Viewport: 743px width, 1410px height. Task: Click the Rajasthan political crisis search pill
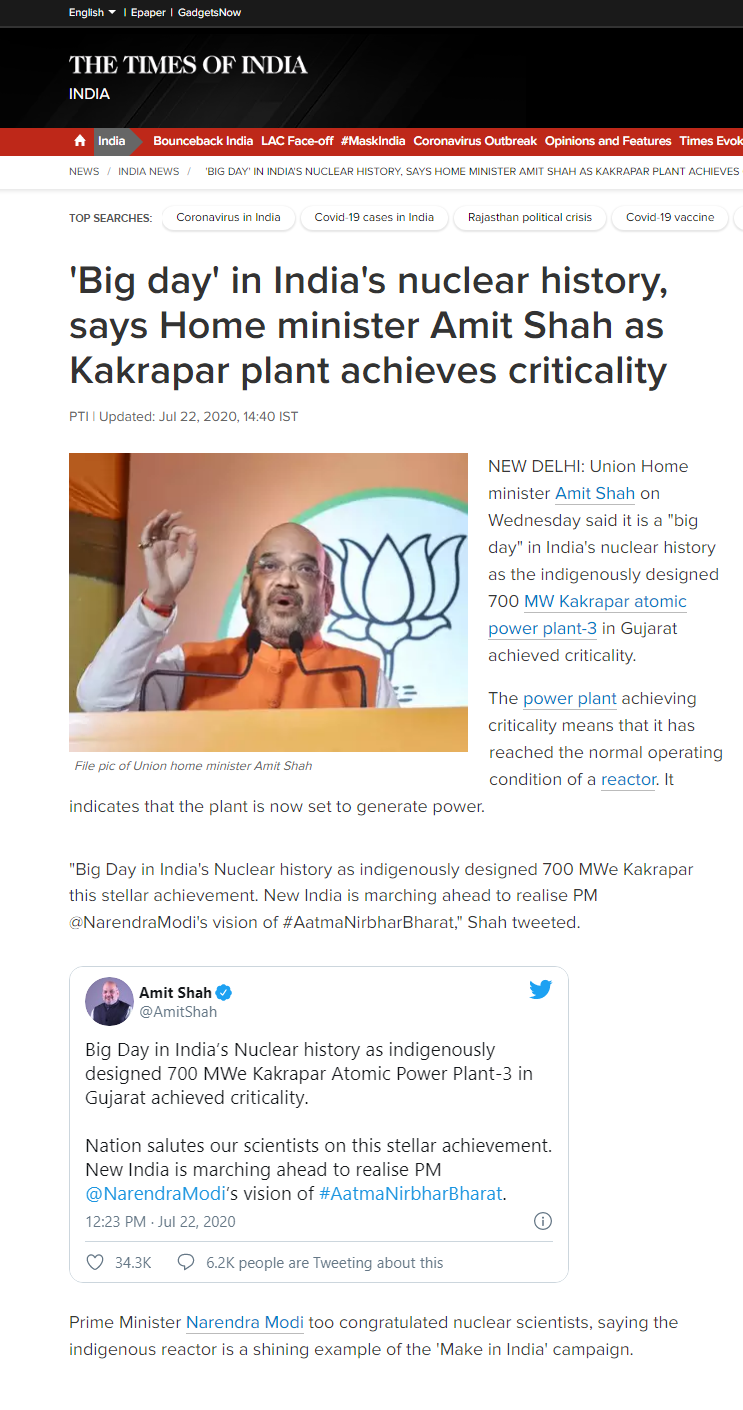click(x=530, y=217)
